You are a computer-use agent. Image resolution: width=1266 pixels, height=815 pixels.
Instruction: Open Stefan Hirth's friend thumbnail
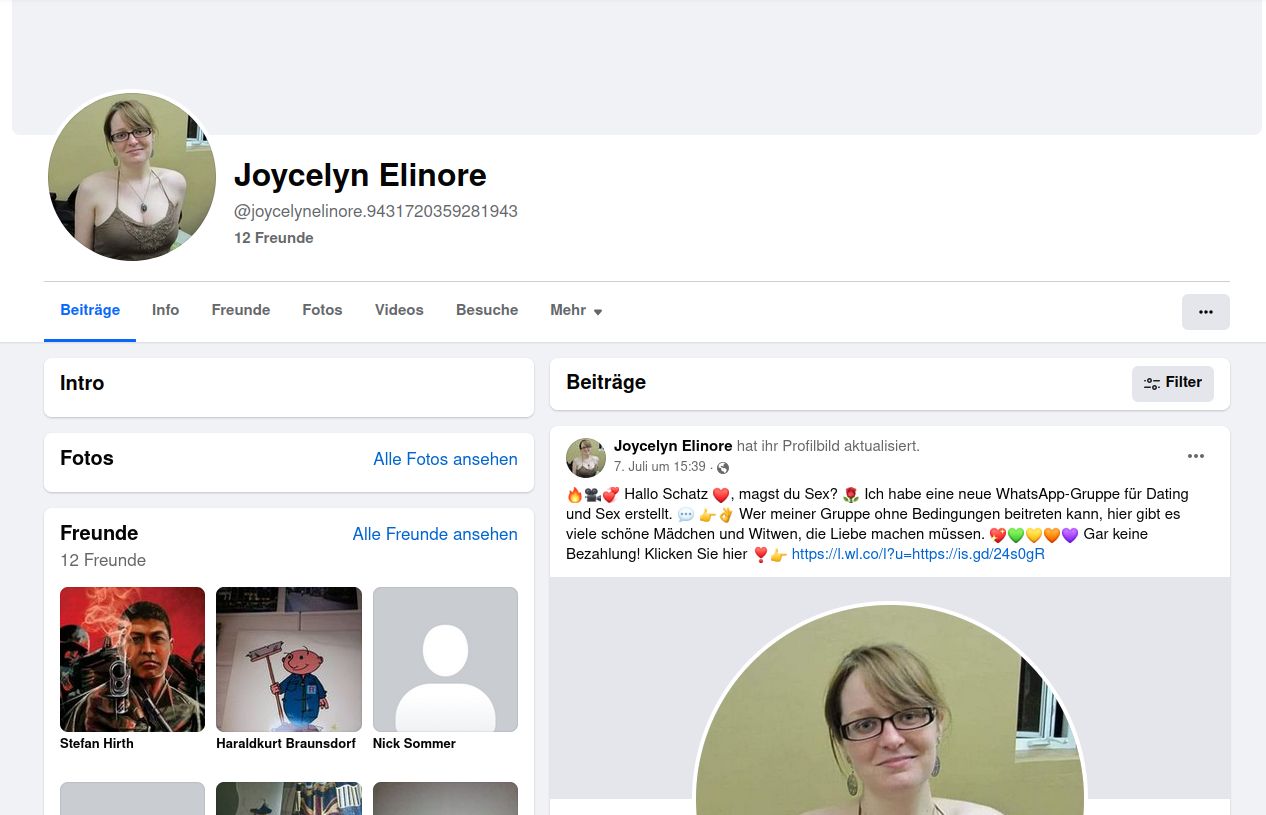click(x=132, y=659)
